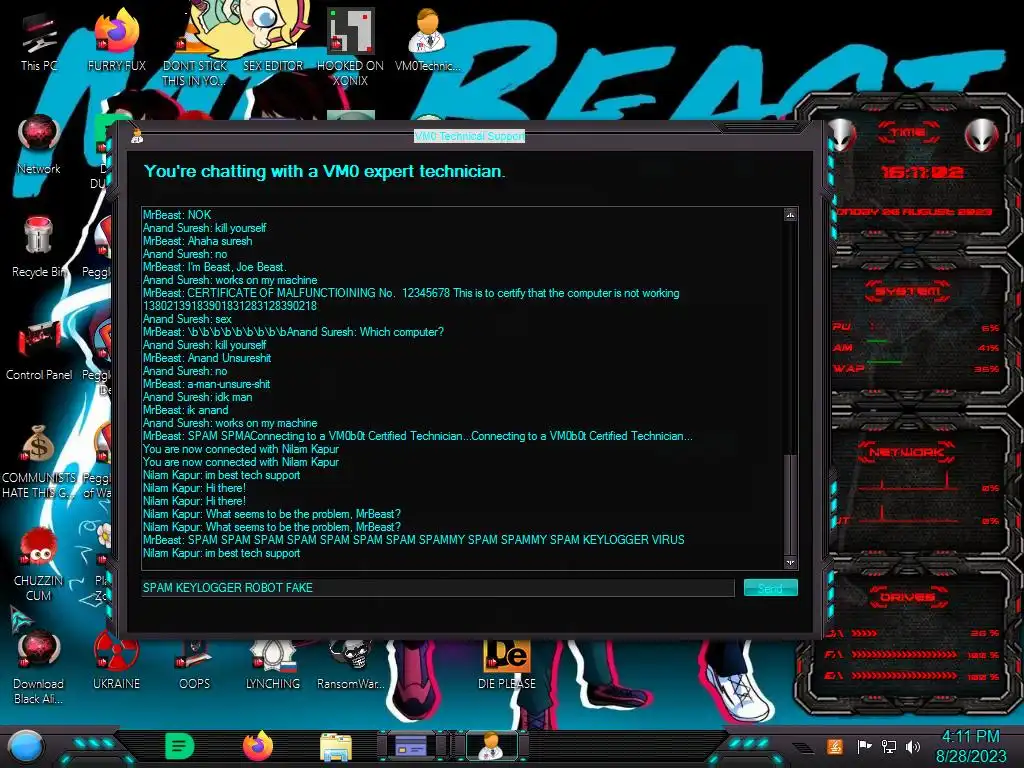Click the DRIVES widget header

click(x=908, y=597)
